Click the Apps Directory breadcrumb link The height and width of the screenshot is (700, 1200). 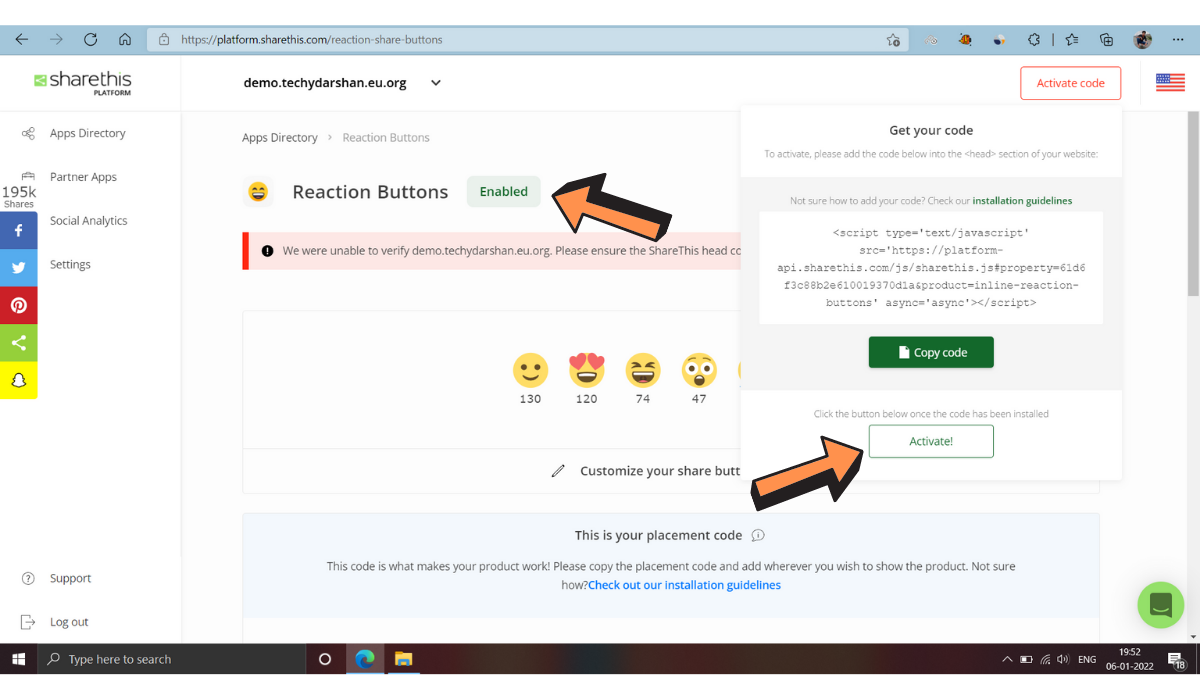click(280, 138)
